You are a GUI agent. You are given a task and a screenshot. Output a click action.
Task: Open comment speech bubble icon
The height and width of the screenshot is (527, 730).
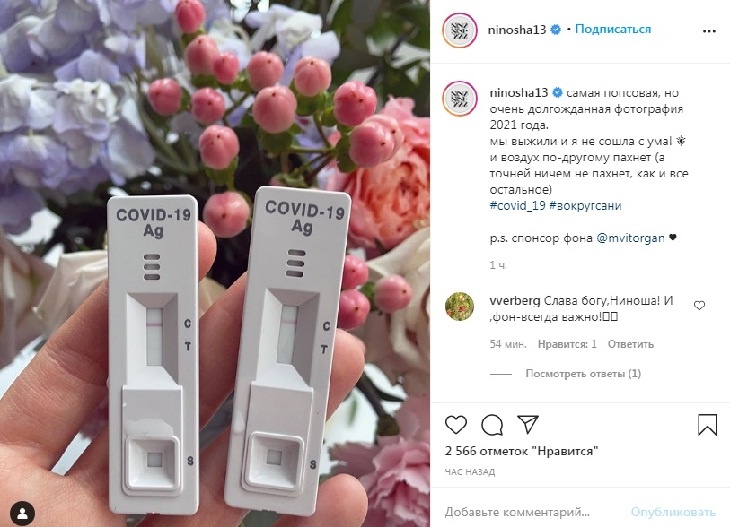tap(492, 425)
